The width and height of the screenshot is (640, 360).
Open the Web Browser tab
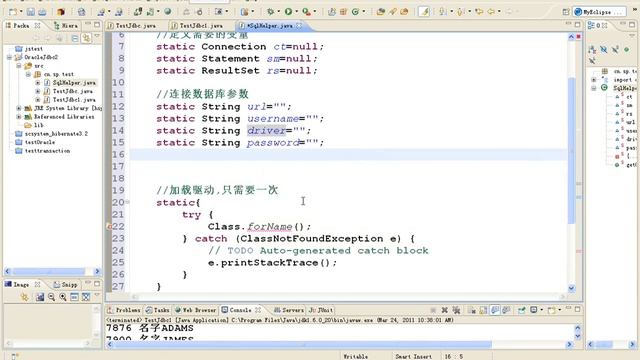[195, 310]
